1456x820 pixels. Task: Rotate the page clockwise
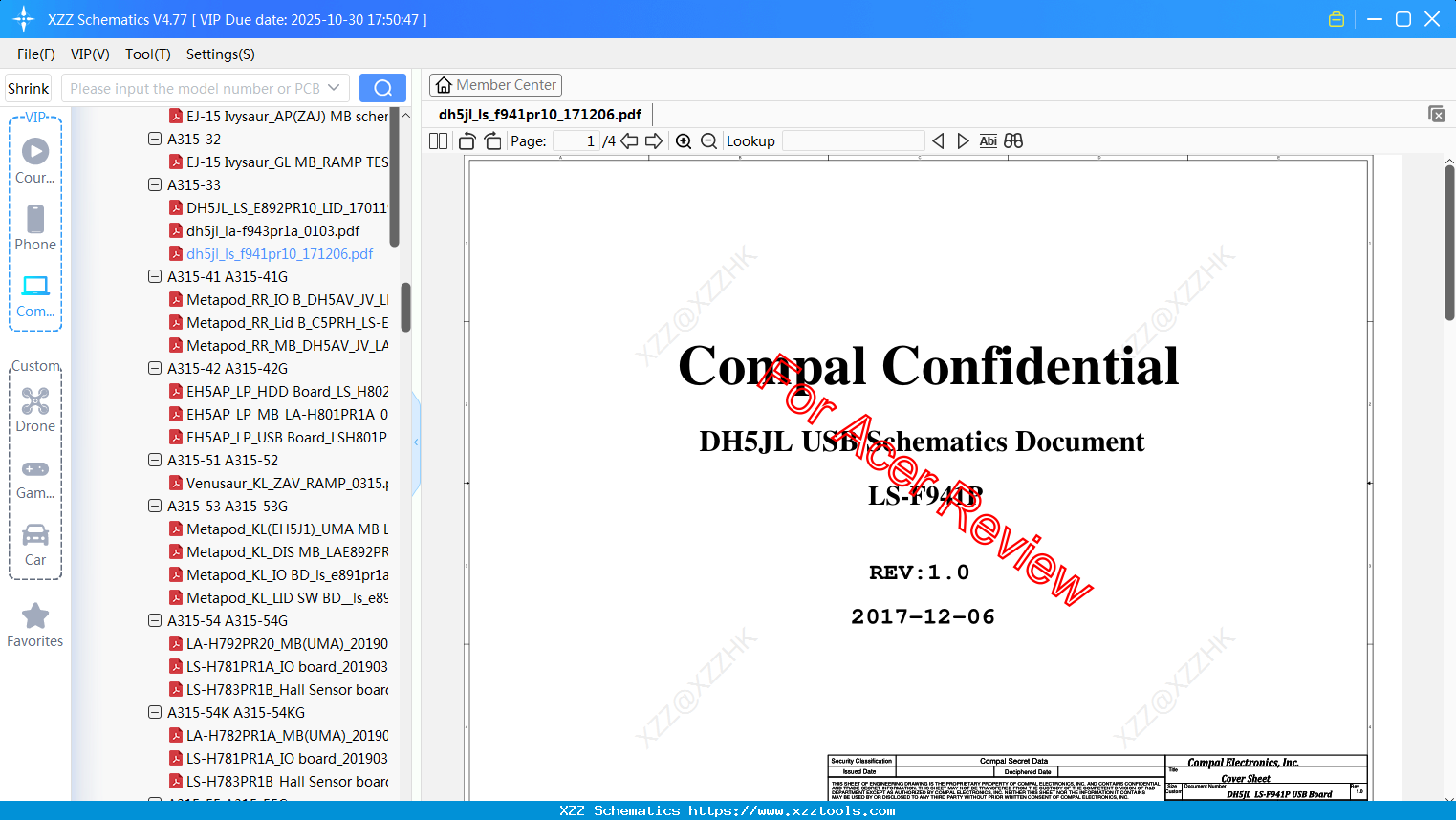pos(492,141)
